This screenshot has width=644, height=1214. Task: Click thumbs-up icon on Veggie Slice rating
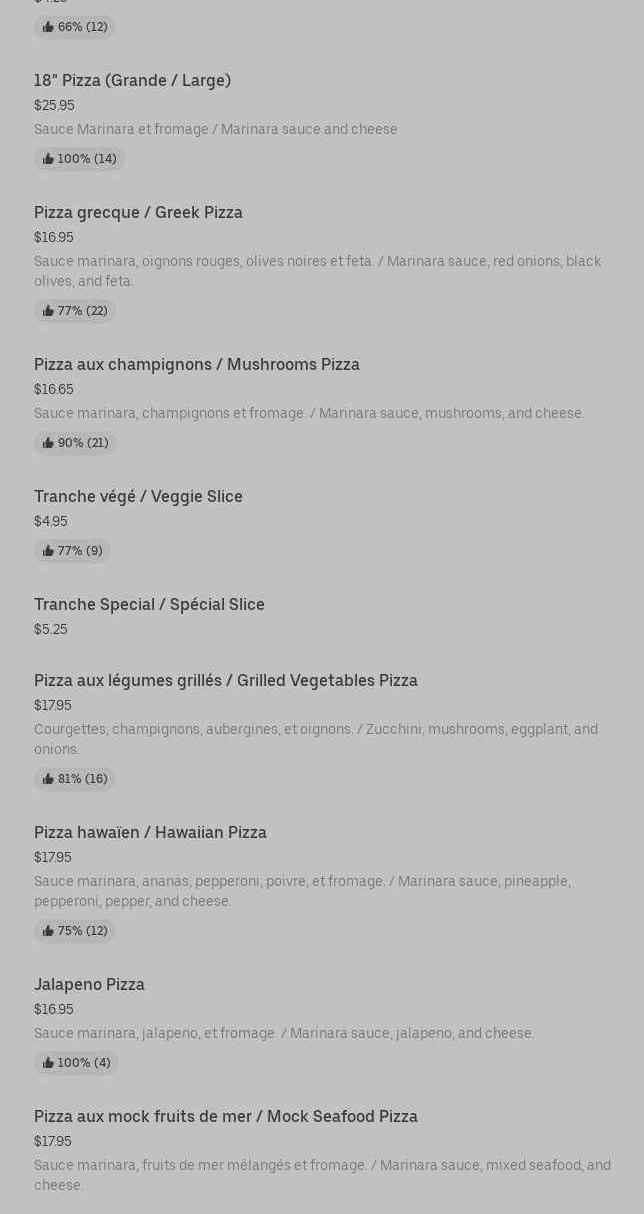48,551
